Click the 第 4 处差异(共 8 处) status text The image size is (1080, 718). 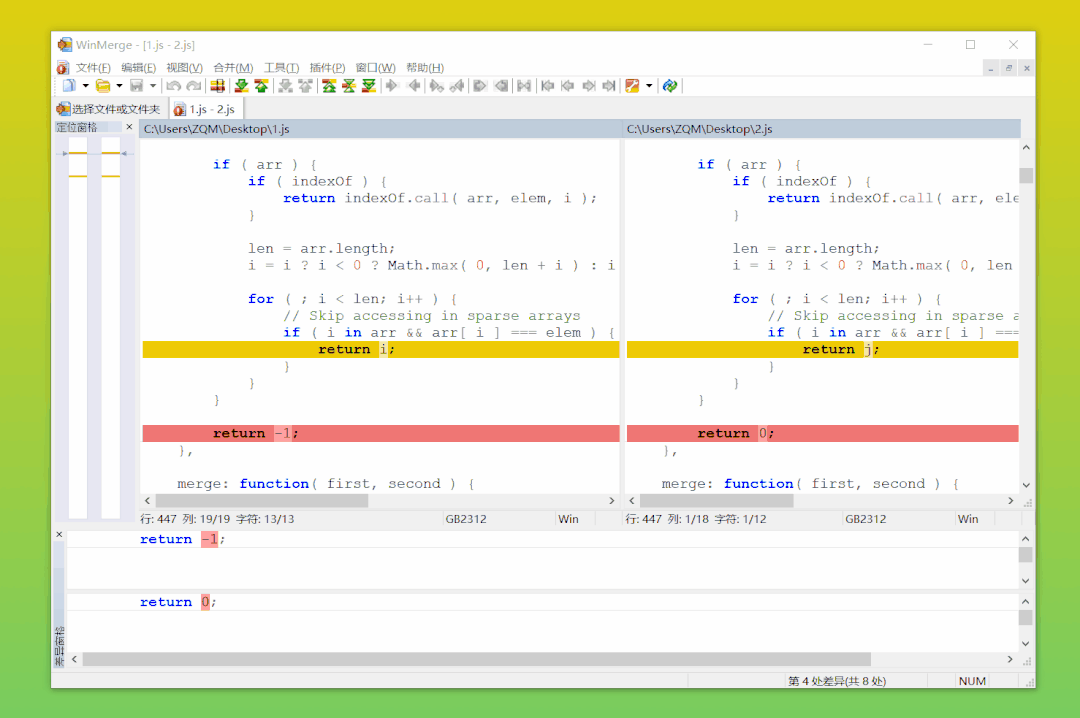pyautogui.click(x=837, y=681)
